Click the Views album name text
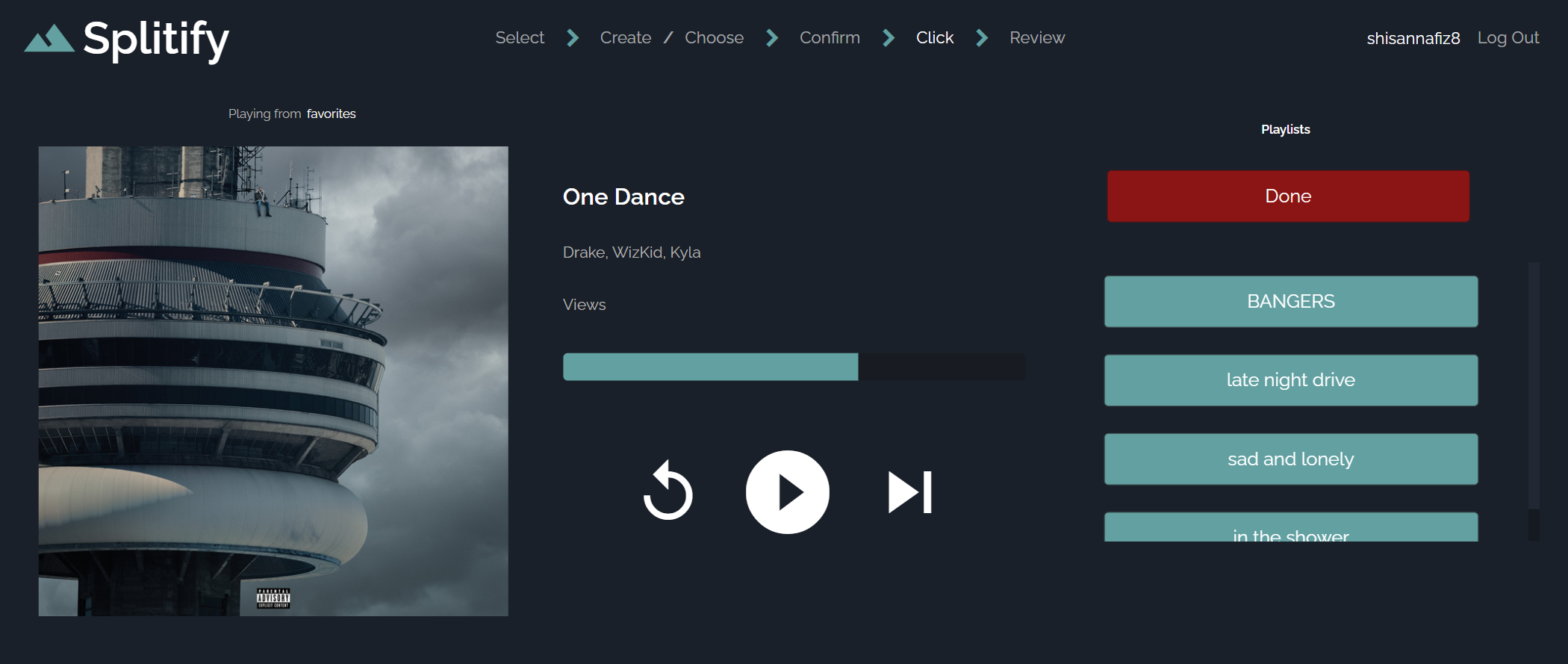This screenshot has width=1568, height=664. (584, 305)
